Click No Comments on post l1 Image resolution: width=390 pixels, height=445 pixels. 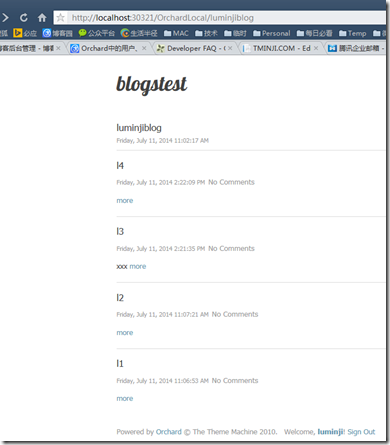[235, 381]
